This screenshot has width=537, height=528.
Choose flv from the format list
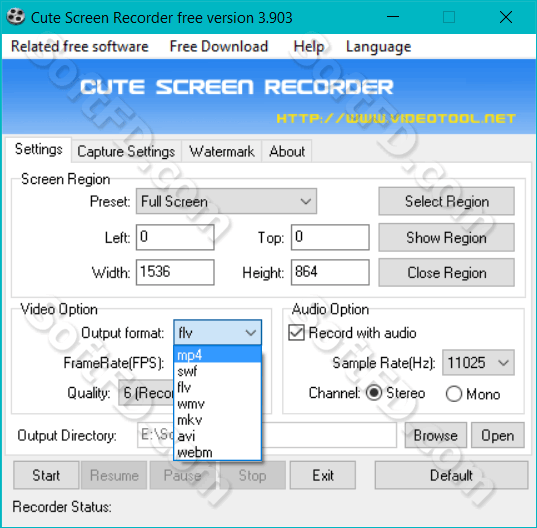(217, 387)
